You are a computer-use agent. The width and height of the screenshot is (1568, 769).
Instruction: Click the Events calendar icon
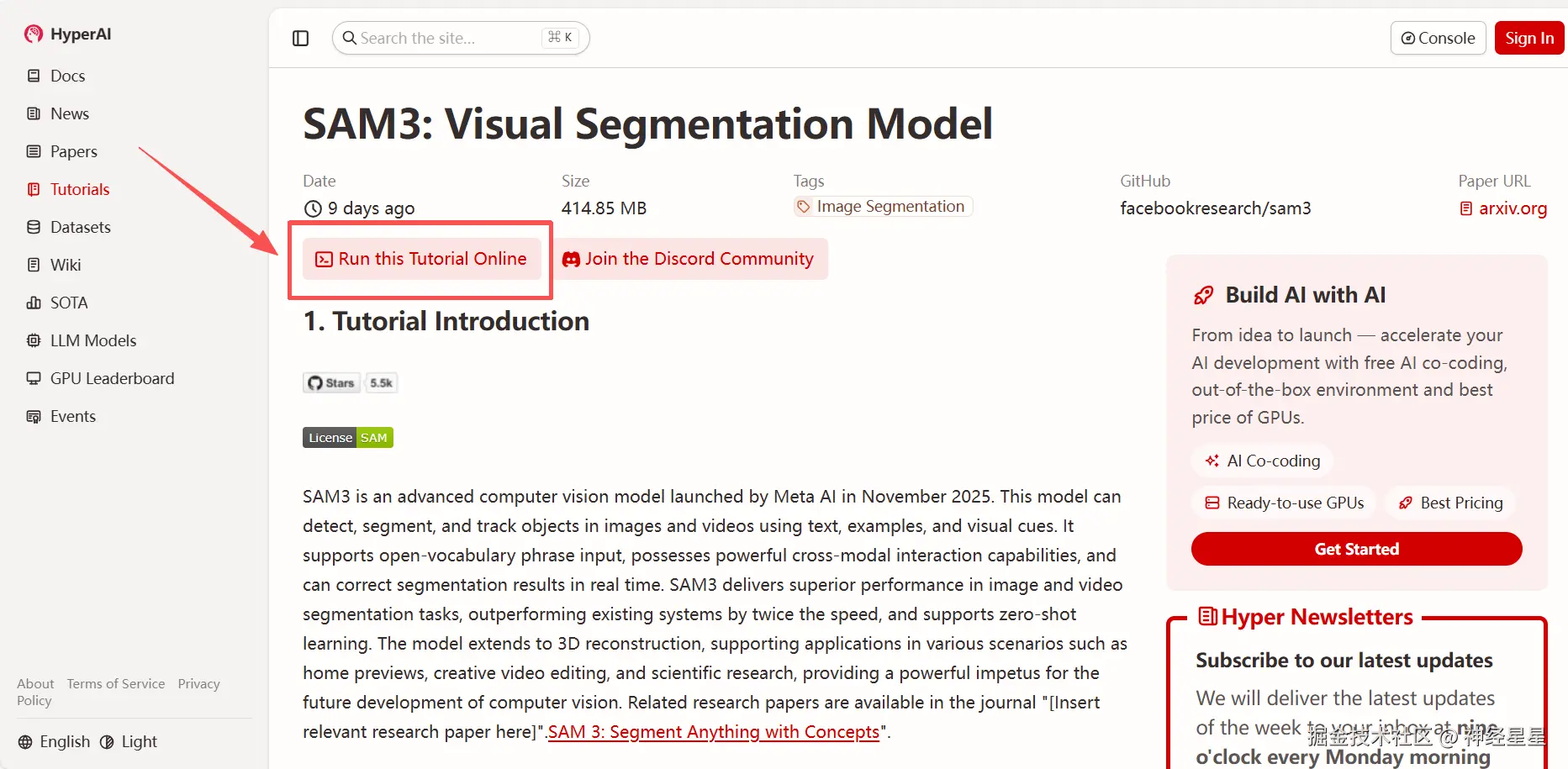point(34,416)
